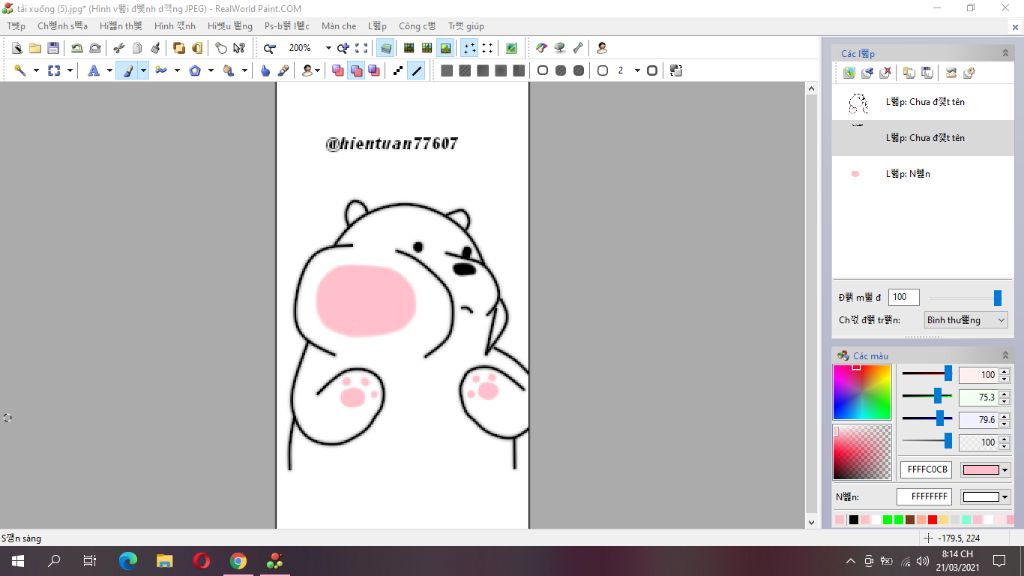Open the text tool dropdown arrow
Screen dimensions: 1024x576
click(109, 71)
